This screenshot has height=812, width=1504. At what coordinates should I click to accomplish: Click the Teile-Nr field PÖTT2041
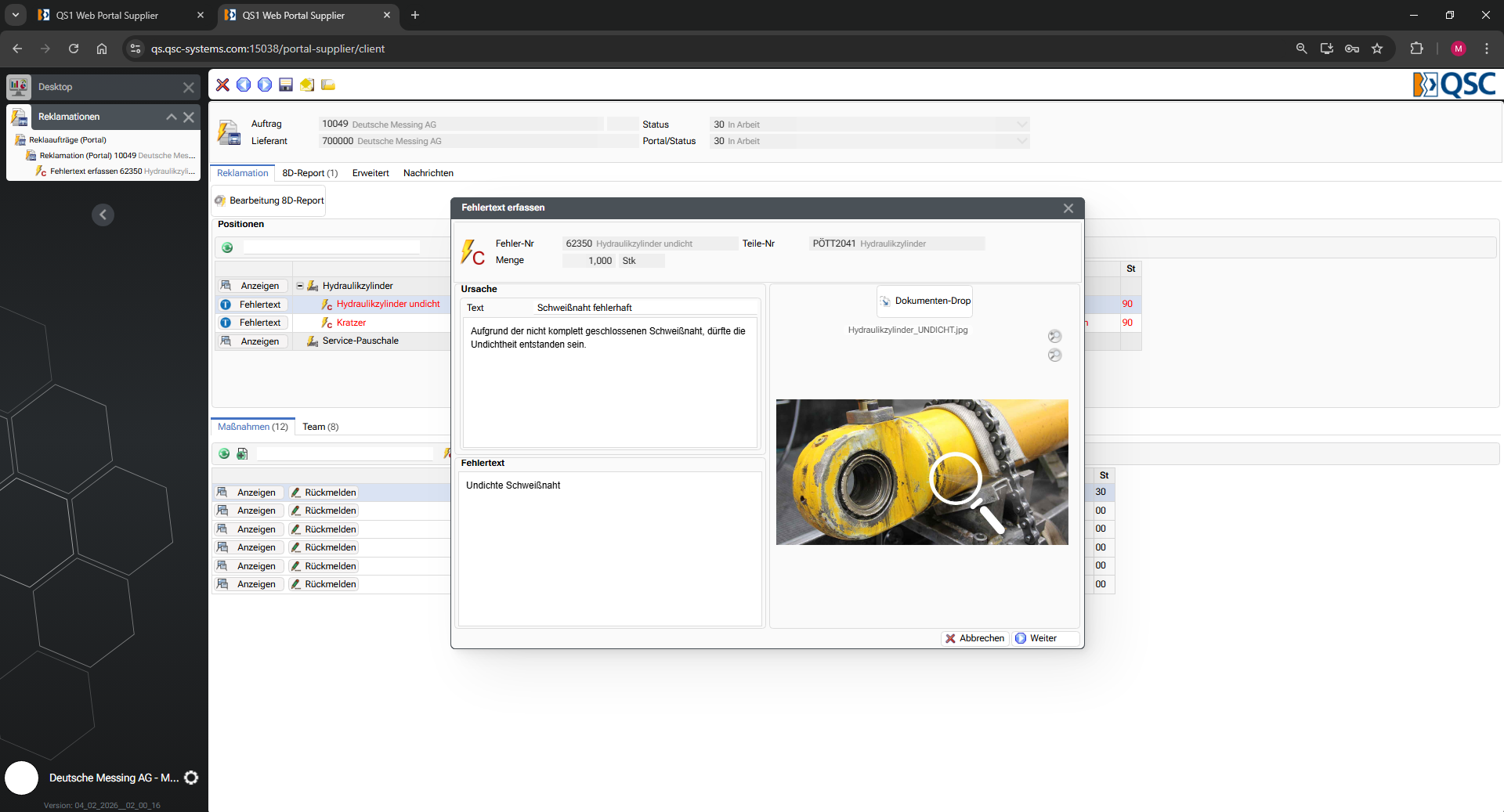(x=897, y=244)
